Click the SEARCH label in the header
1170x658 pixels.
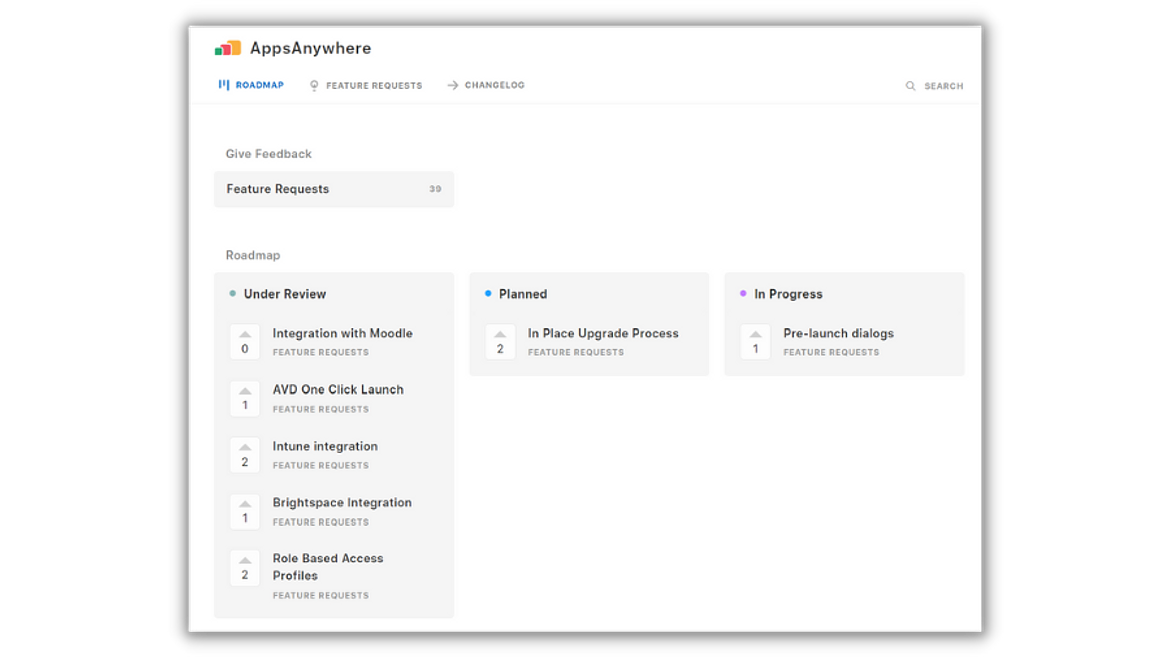coord(943,86)
